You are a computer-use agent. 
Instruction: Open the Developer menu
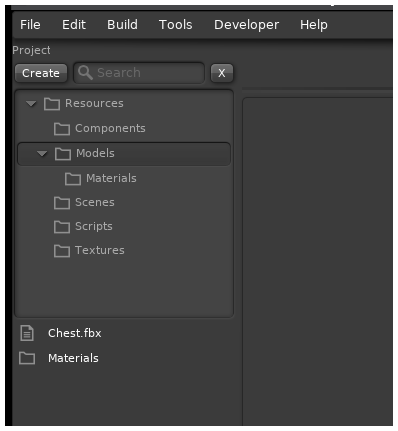(246, 25)
